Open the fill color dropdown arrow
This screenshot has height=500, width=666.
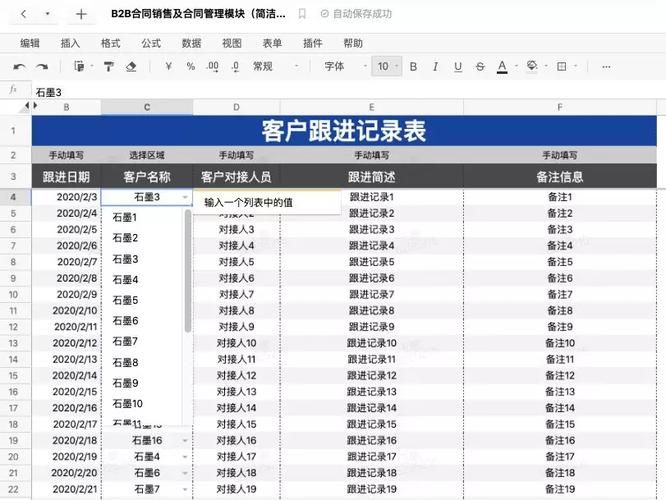click(546, 66)
